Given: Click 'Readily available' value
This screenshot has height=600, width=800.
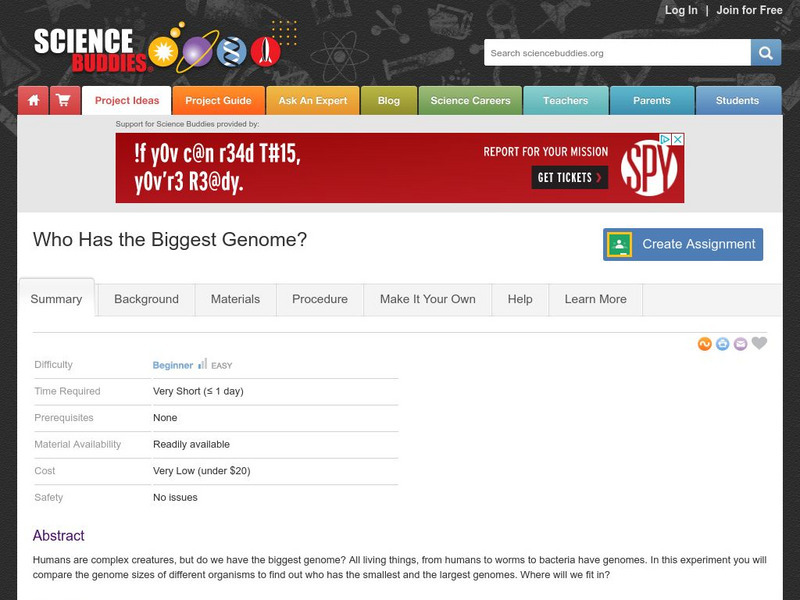Looking at the screenshot, I should coord(191,444).
